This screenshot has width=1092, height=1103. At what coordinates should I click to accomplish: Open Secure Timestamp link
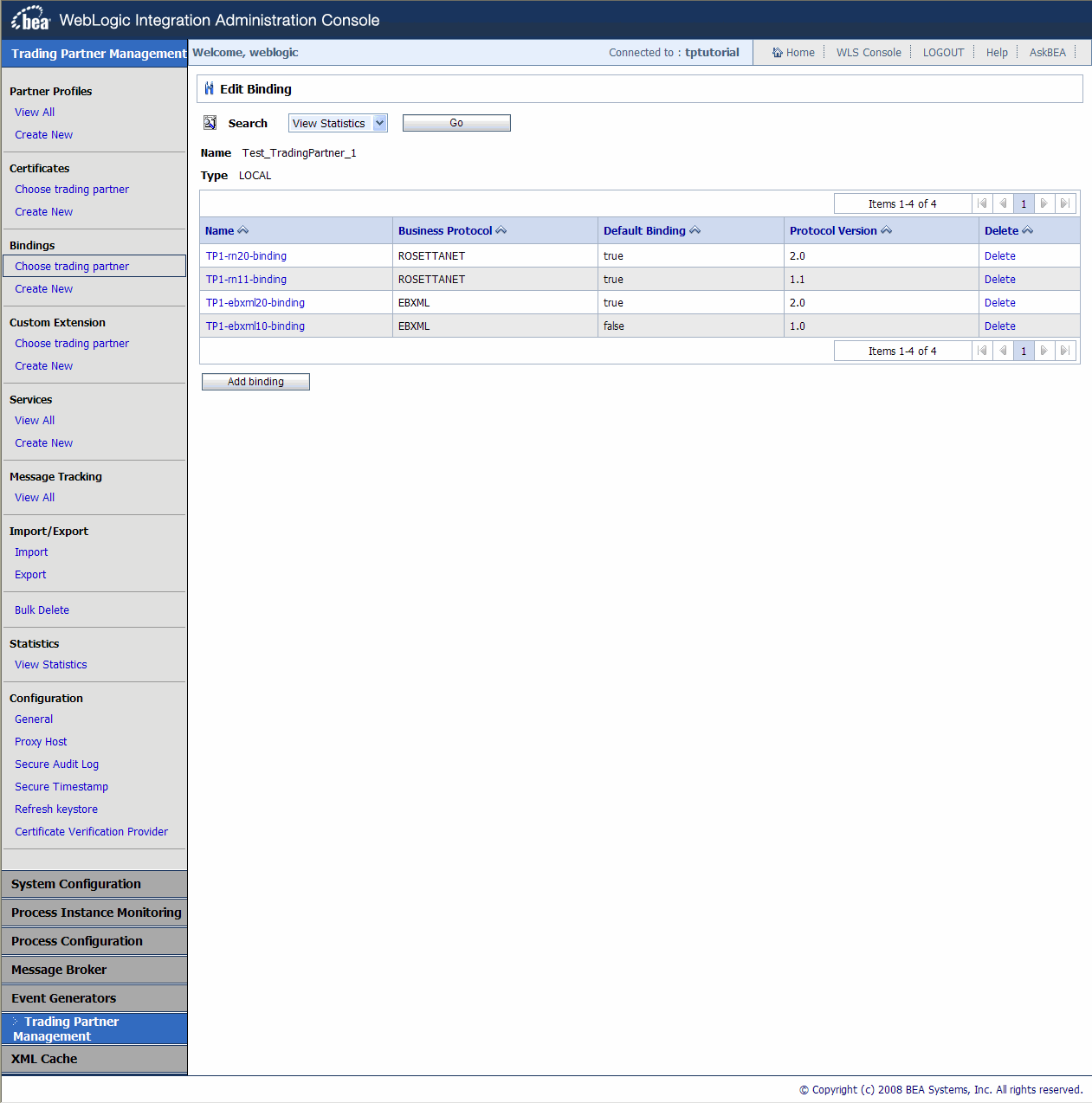[x=61, y=787]
